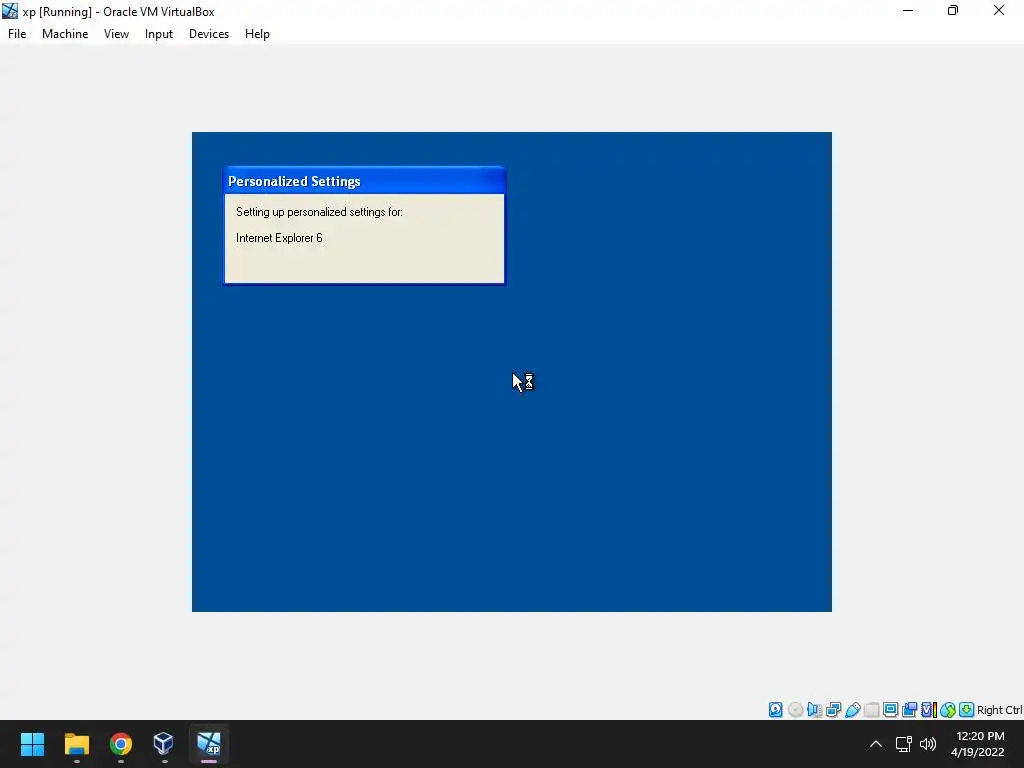Click the shared folders status icon
The width and height of the screenshot is (1024, 768).
pyautogui.click(x=871, y=710)
